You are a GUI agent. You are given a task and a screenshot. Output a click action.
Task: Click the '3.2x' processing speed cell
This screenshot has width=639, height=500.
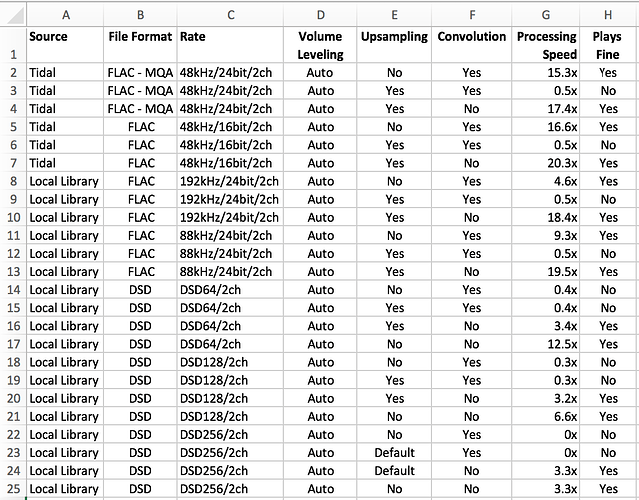[x=546, y=398]
